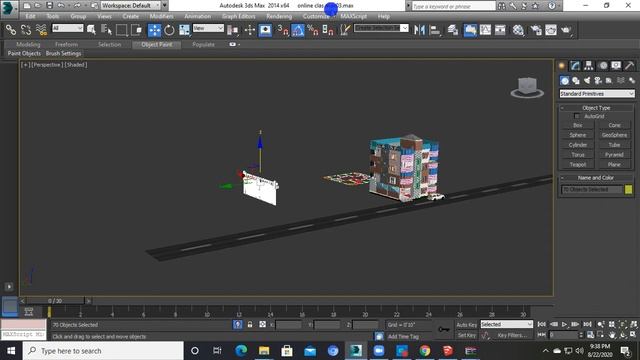Click the Go to End playback button
The width and height of the screenshot is (640, 360).
tap(587, 324)
